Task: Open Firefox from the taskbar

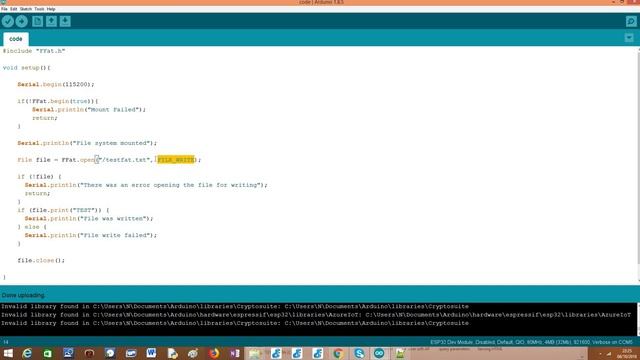Action: [x=214, y=353]
